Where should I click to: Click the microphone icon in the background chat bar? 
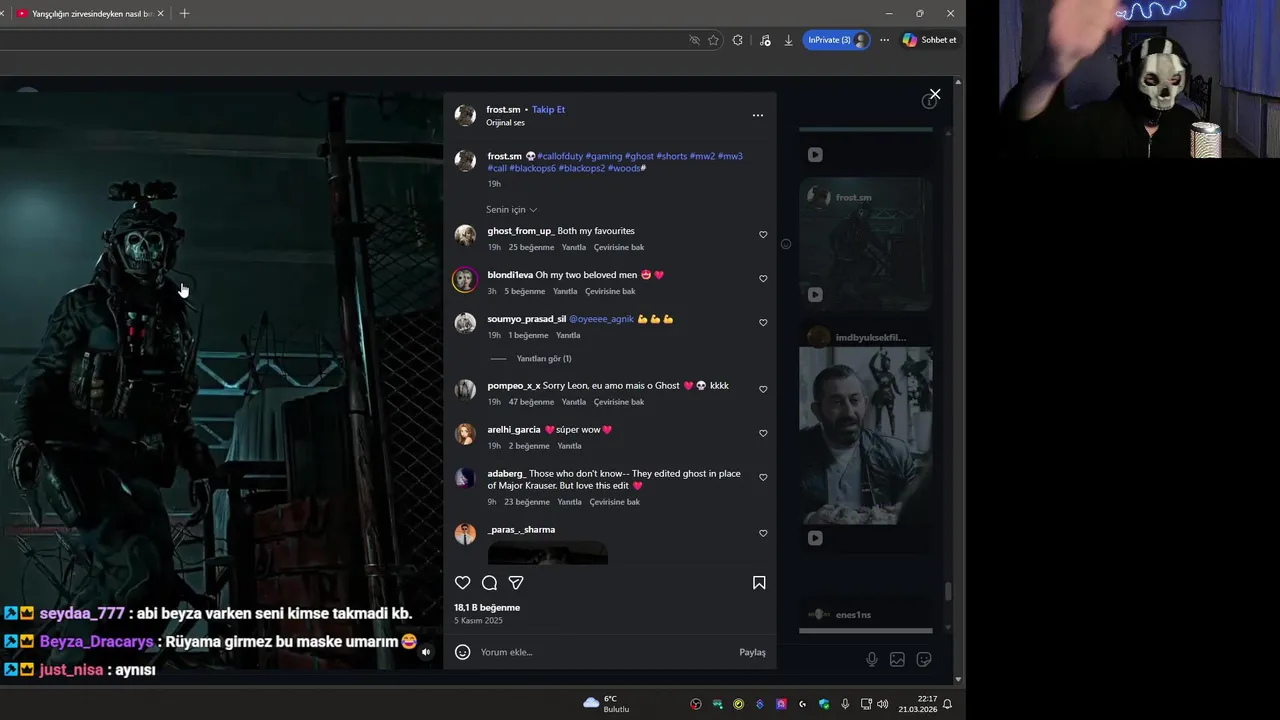(872, 659)
